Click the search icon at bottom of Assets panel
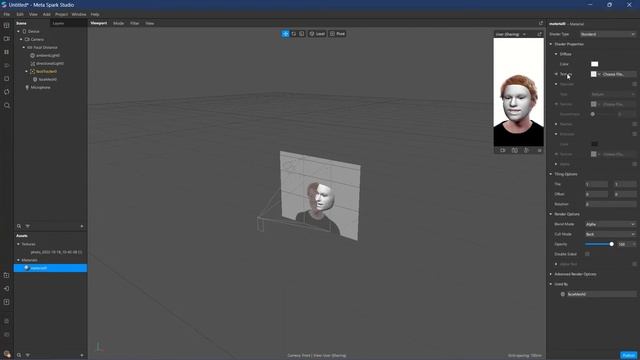640x360 pixels. point(19,355)
